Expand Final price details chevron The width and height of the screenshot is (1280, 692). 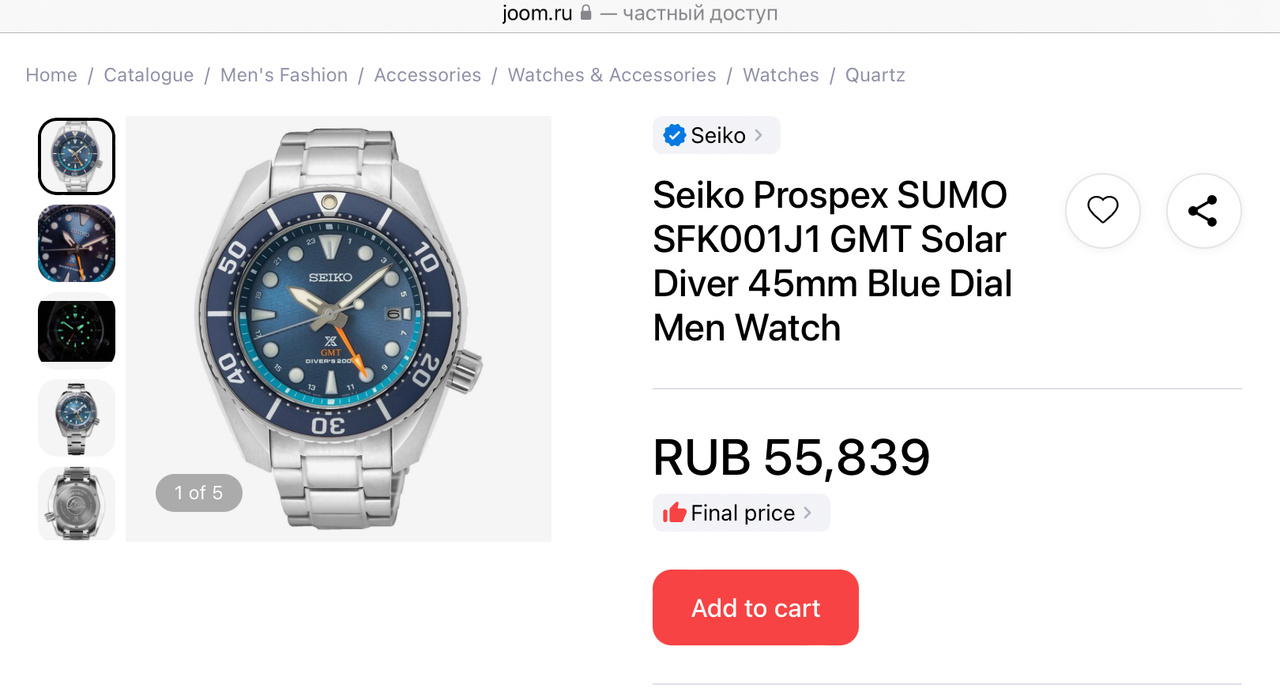(x=808, y=513)
